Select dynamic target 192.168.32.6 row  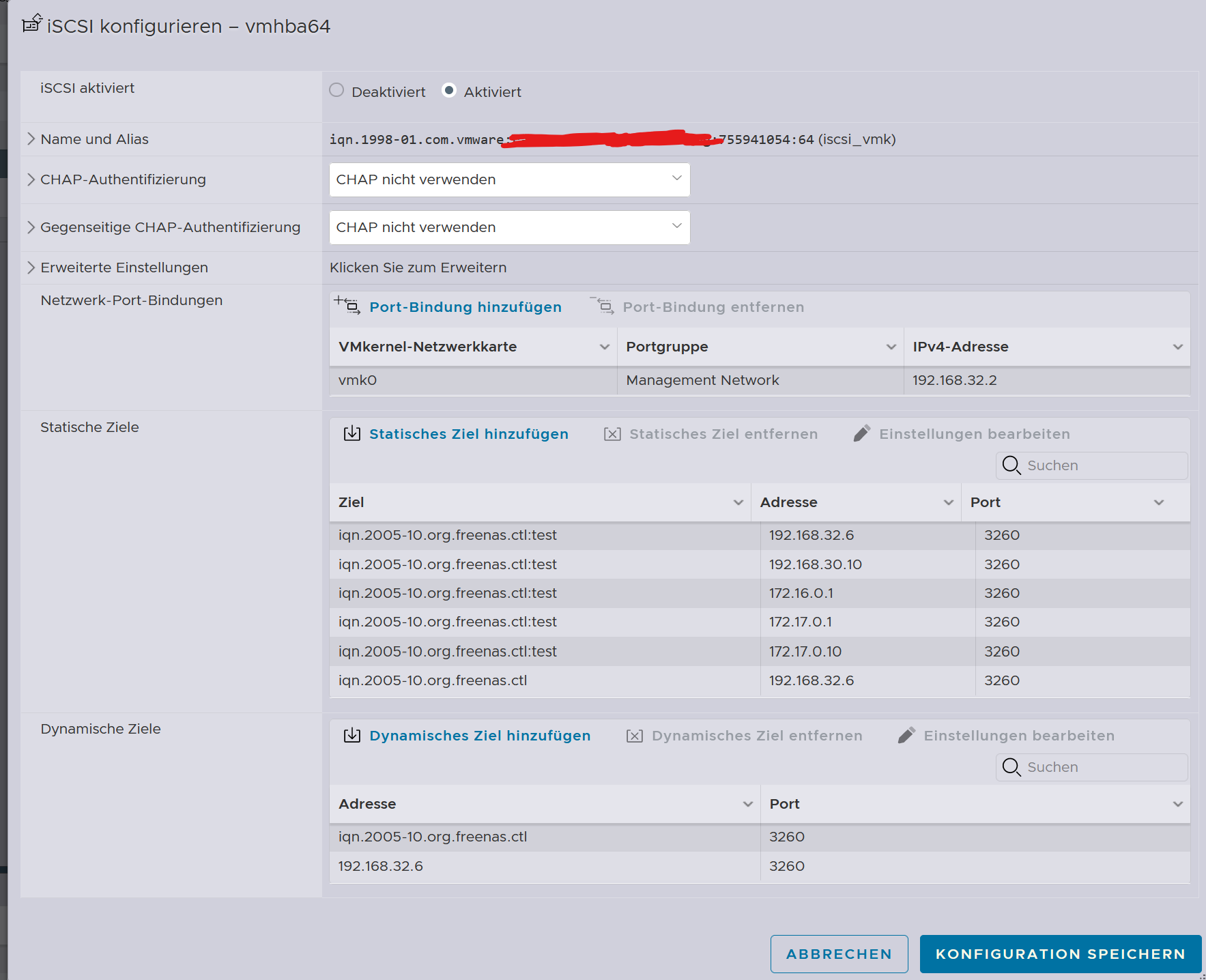click(x=760, y=866)
